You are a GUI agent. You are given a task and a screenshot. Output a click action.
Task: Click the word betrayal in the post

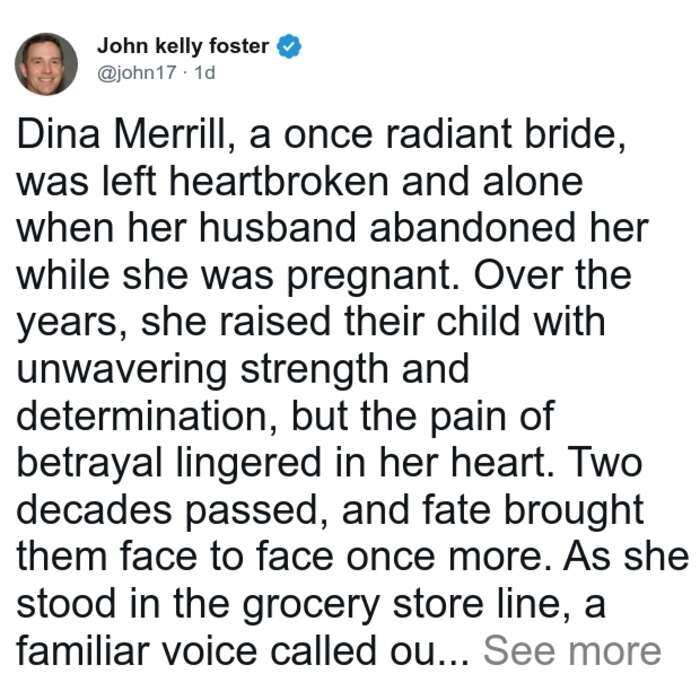[x=89, y=464]
